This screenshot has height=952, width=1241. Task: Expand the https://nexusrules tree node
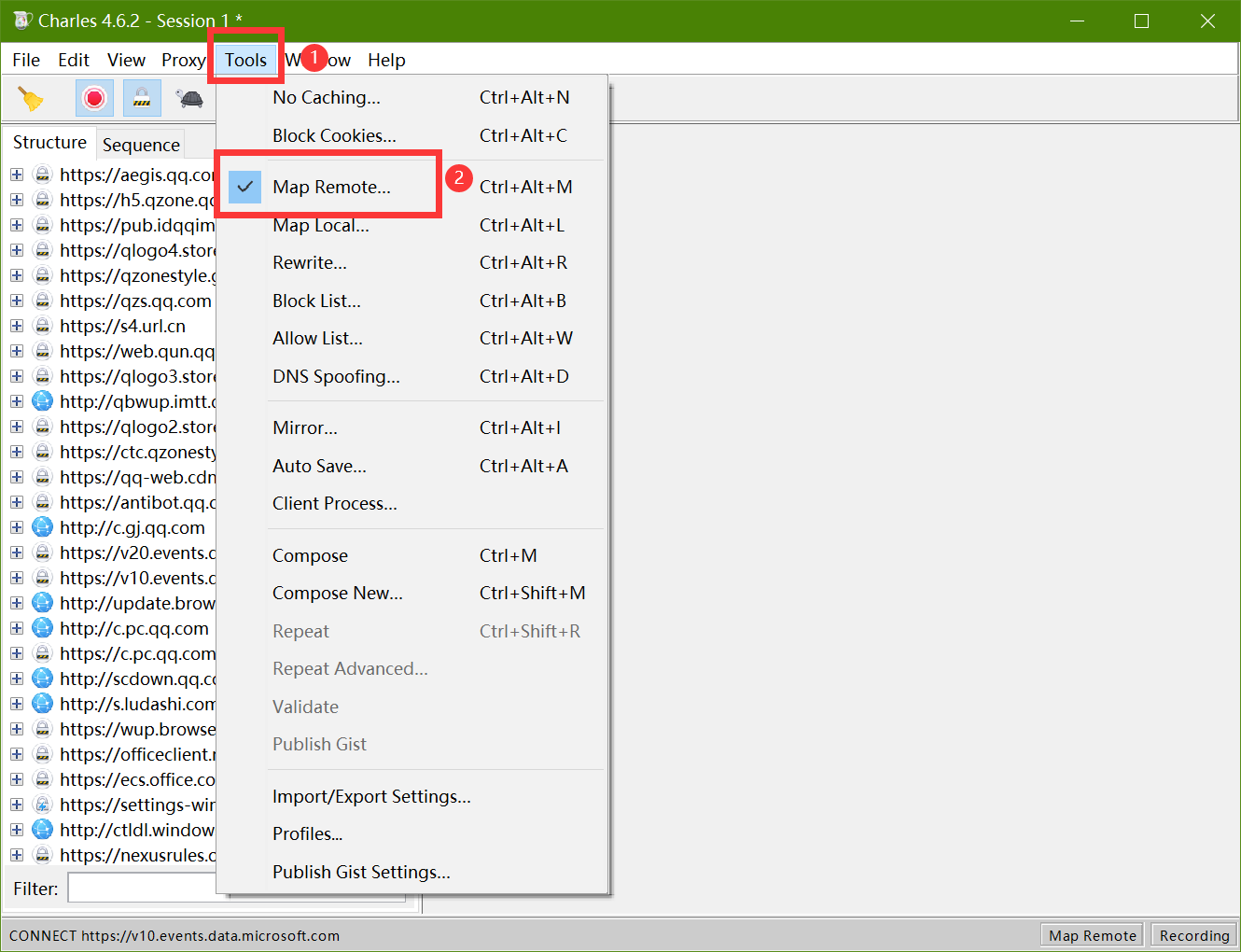[x=16, y=854]
